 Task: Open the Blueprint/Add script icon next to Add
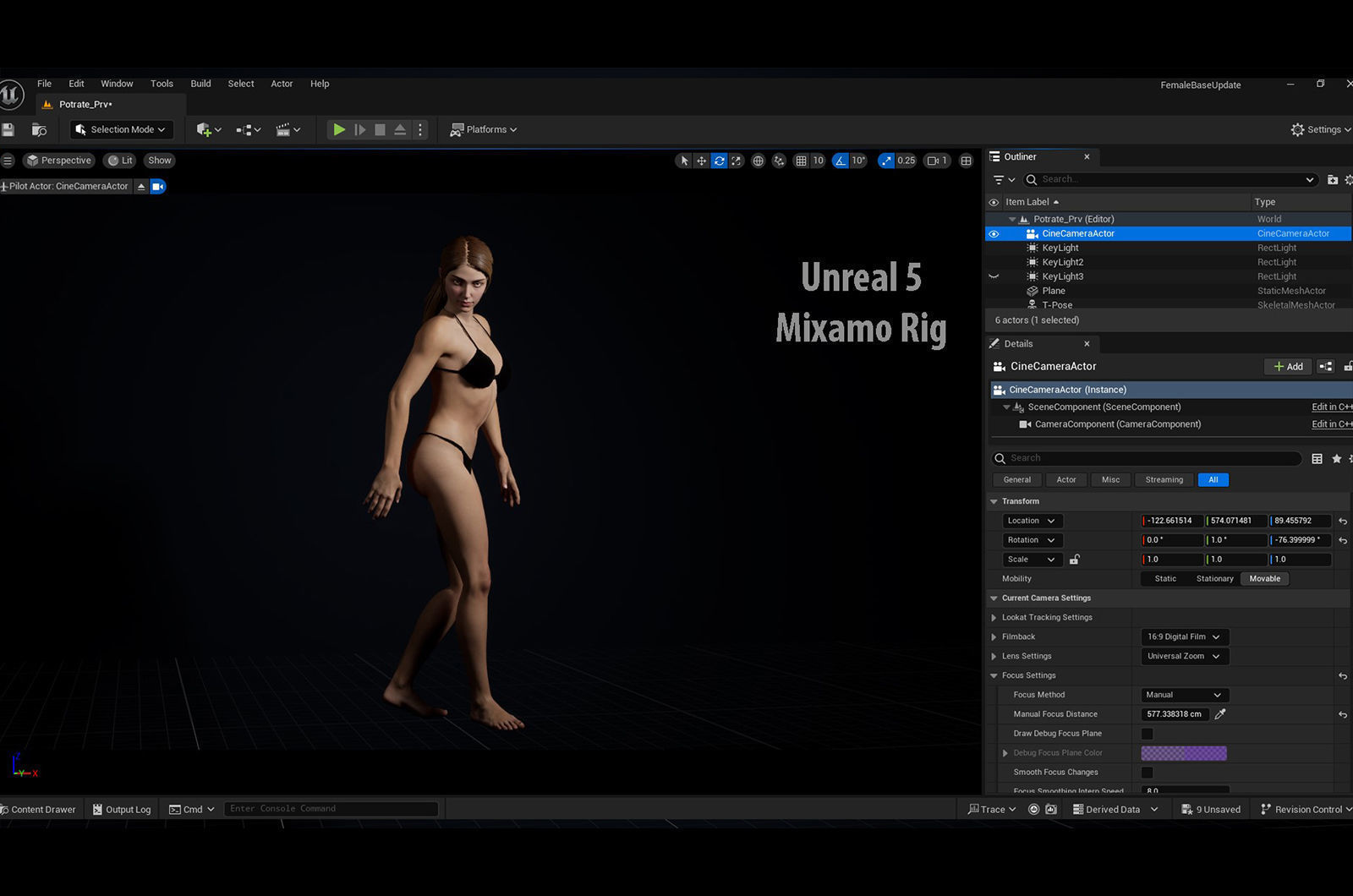(1326, 366)
